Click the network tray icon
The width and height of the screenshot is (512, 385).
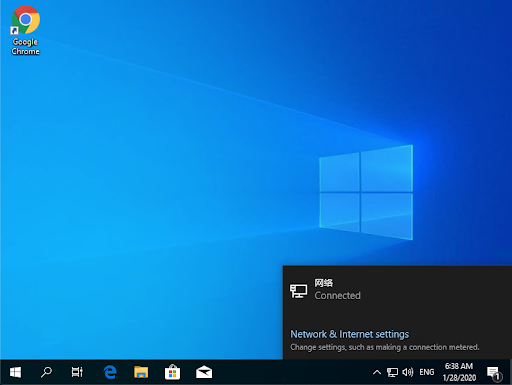click(392, 372)
